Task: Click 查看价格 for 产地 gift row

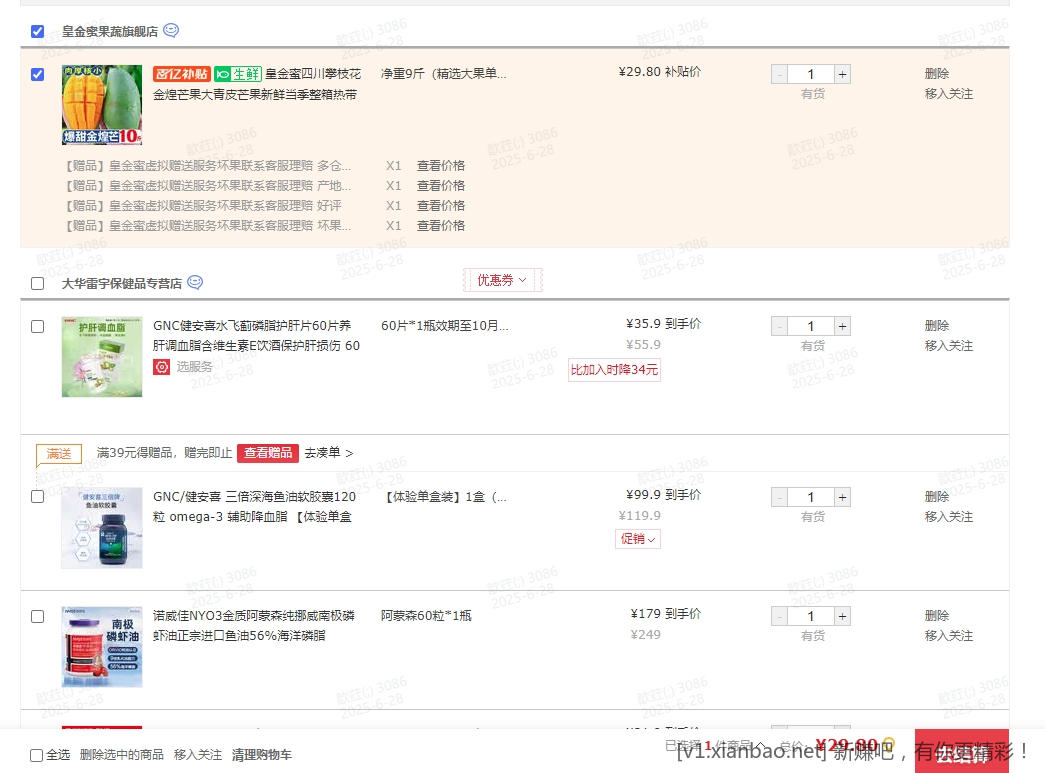Action: pos(441,185)
